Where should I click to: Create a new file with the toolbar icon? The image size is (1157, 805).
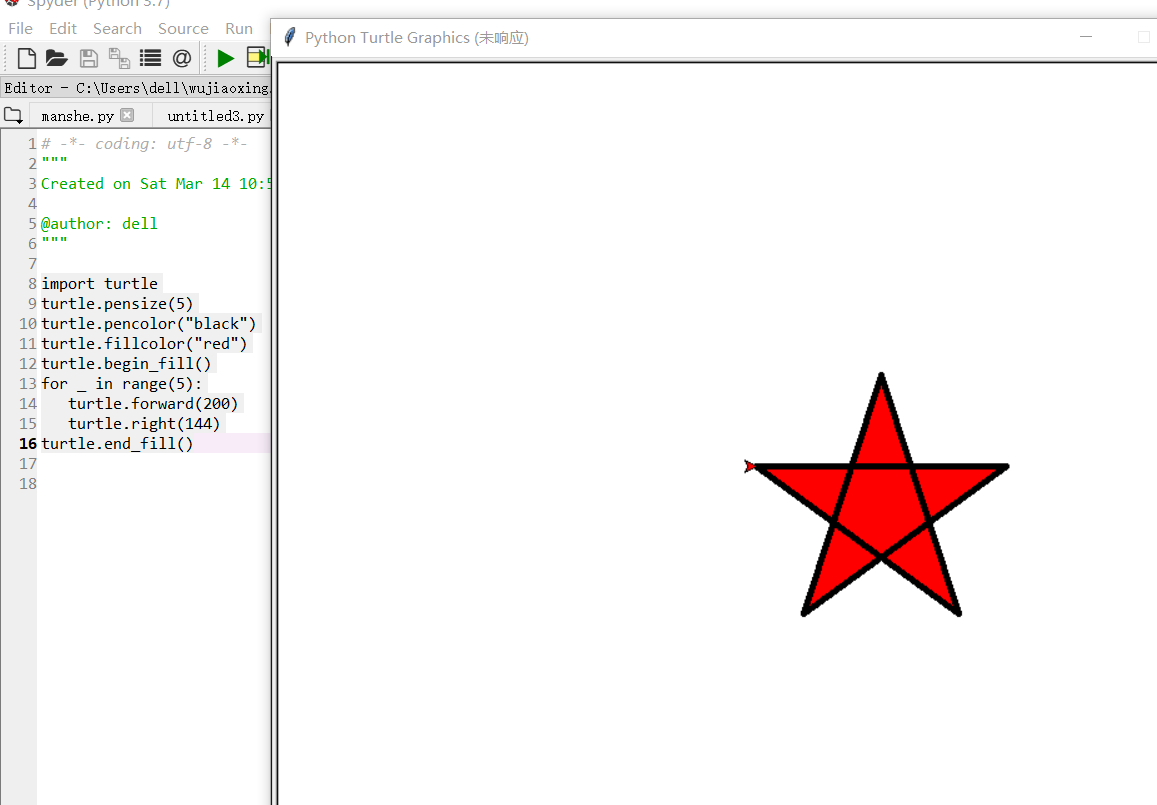[27, 58]
